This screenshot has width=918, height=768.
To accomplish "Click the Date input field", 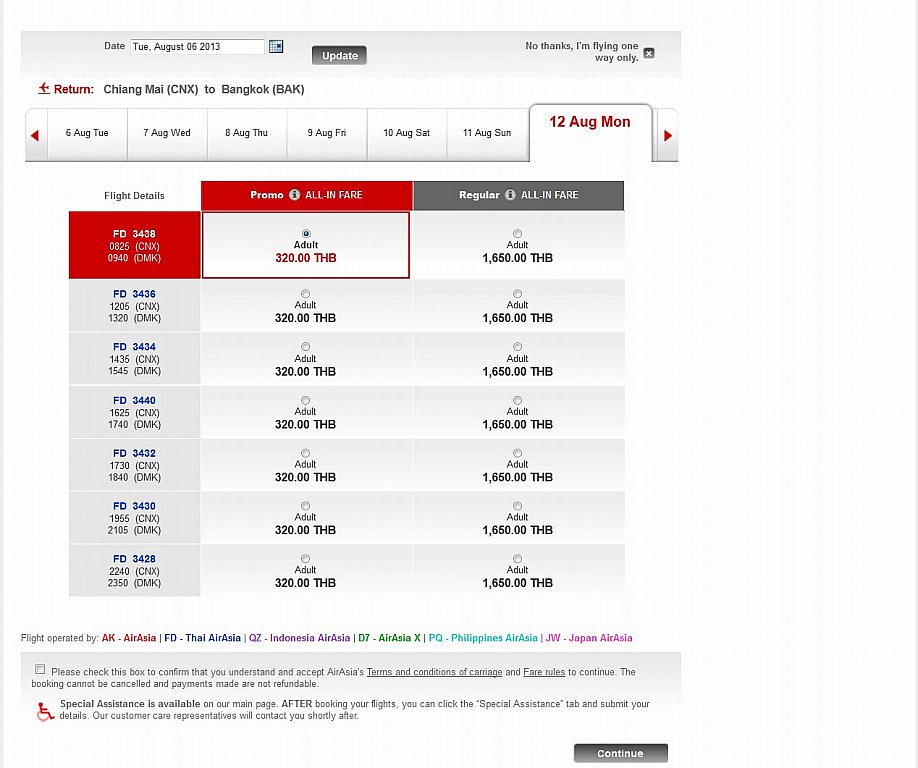I will pos(197,47).
